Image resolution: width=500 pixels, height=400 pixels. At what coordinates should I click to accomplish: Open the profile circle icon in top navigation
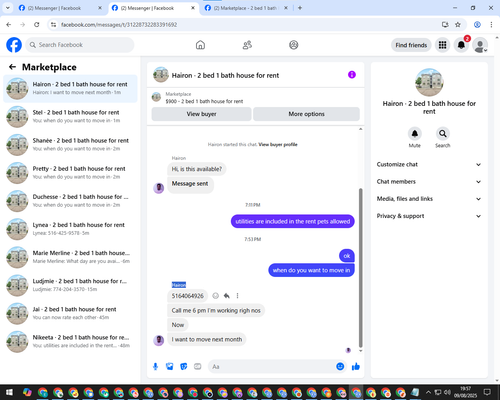tap(294, 45)
